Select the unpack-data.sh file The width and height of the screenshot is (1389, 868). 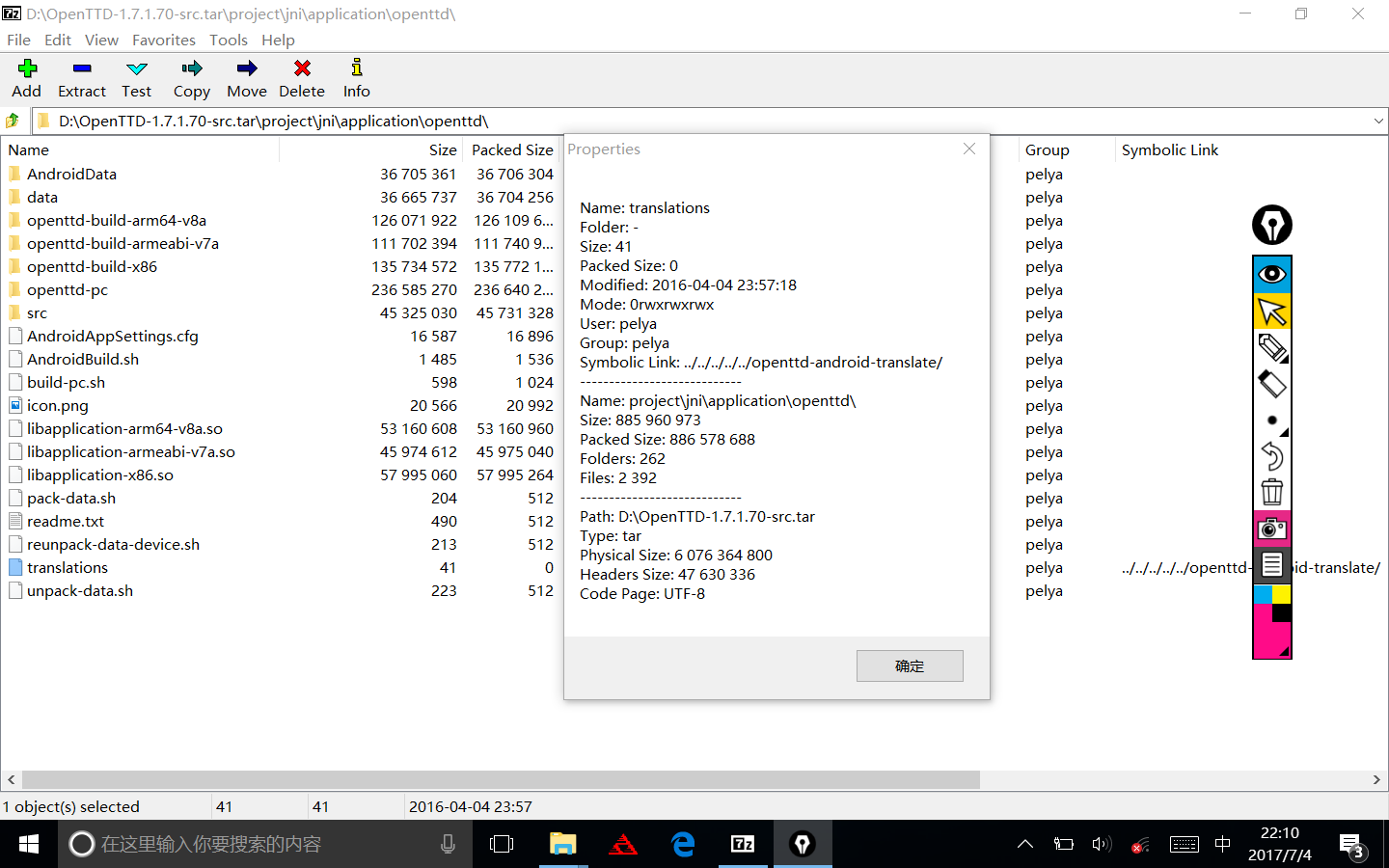coord(79,590)
